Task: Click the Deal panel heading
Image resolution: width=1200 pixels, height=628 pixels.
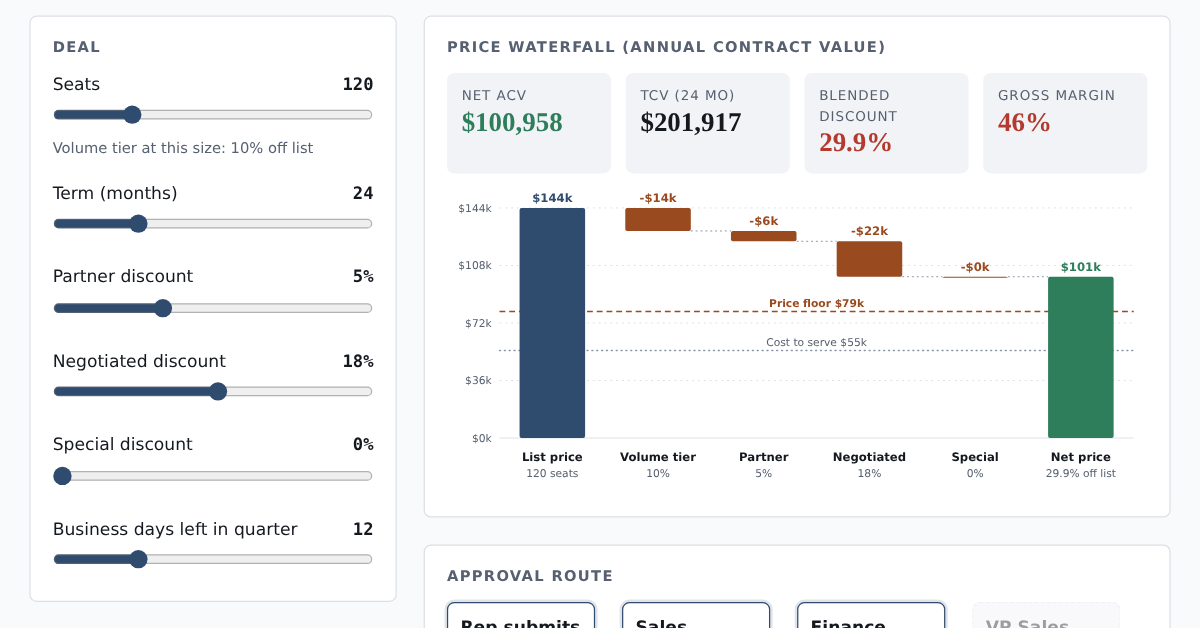Action: coord(77,47)
